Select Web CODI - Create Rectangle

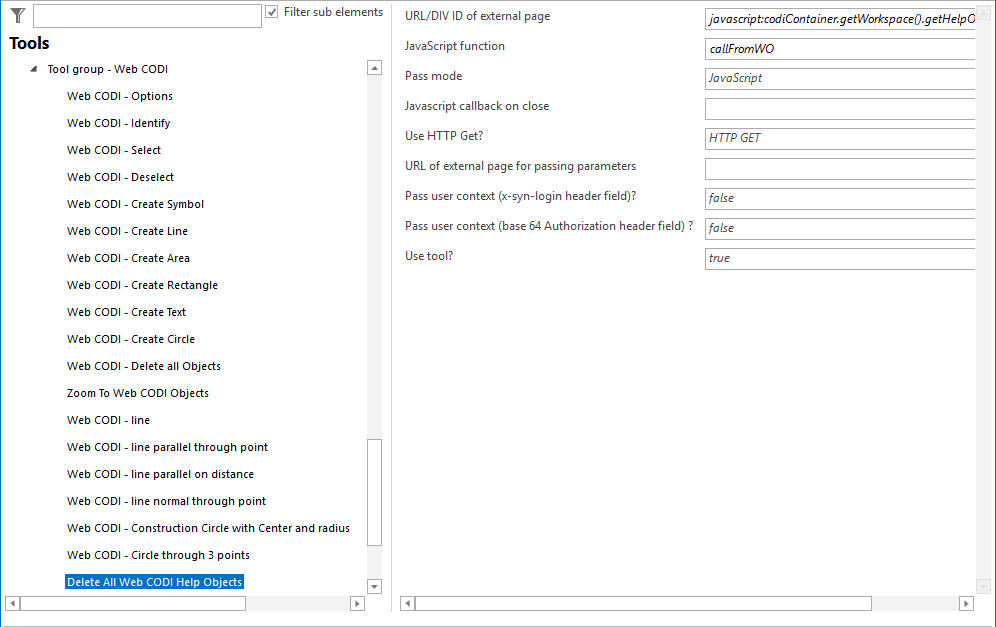(142, 284)
